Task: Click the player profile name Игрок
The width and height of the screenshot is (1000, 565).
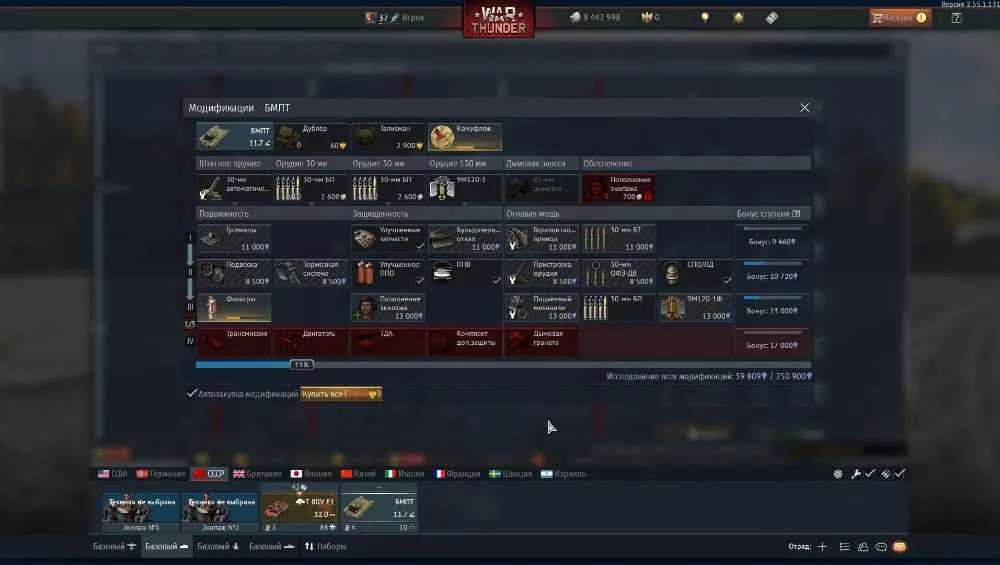Action: 413,18
